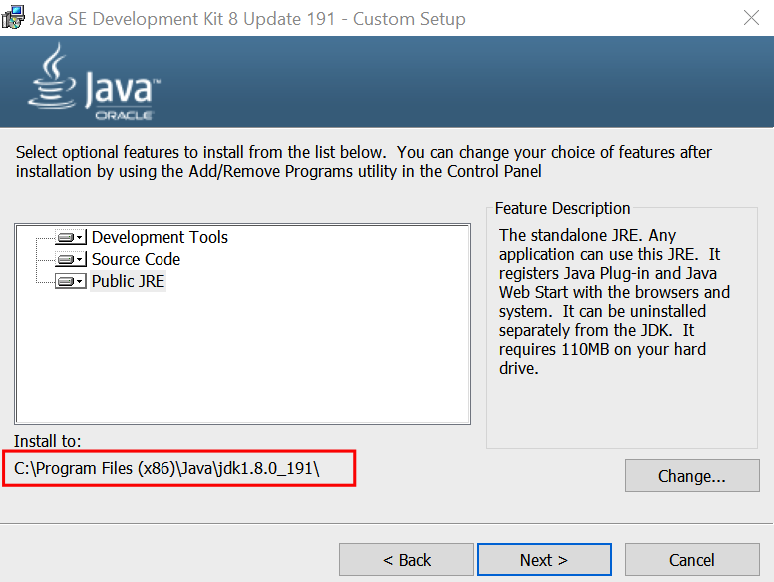Close the Custom Setup window
This screenshot has height=582, width=774.
tap(751, 18)
